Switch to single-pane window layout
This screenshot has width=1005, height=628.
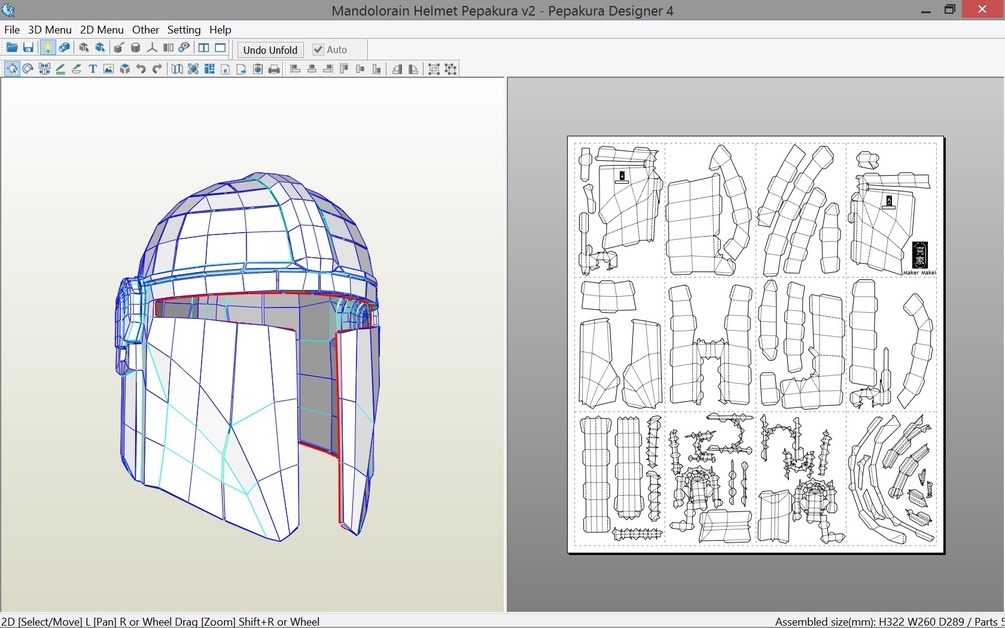pos(220,48)
